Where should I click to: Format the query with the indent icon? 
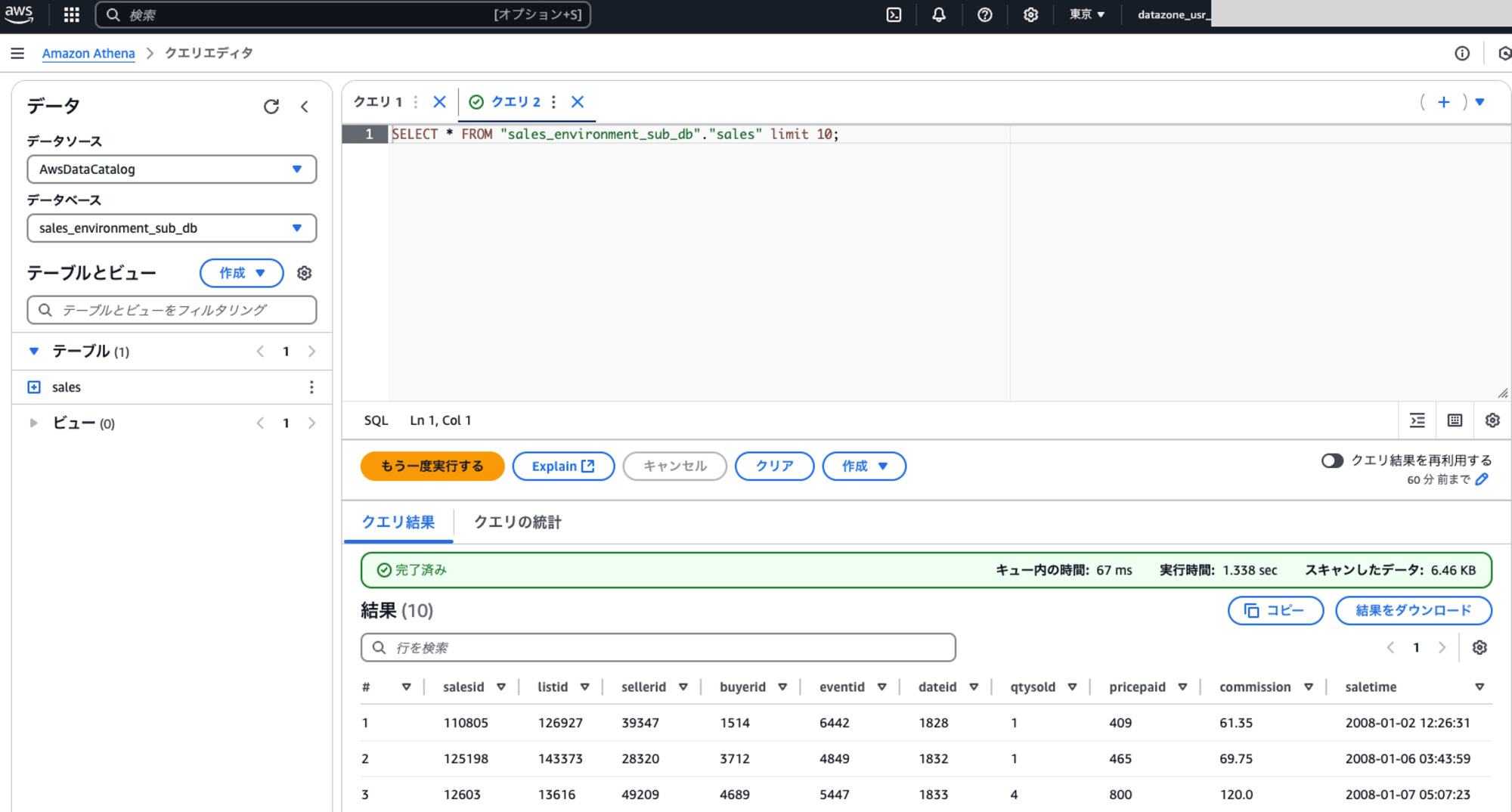coord(1417,420)
